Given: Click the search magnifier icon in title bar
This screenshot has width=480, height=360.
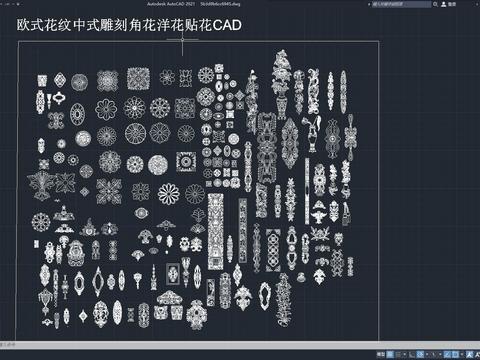Looking at the screenshot, I should 435,4.
